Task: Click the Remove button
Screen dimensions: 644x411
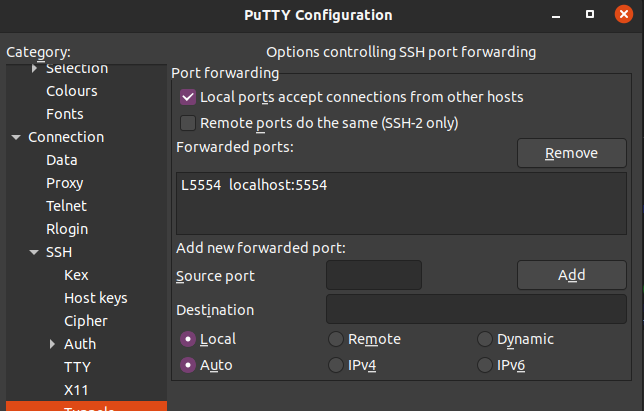Action: [x=572, y=153]
